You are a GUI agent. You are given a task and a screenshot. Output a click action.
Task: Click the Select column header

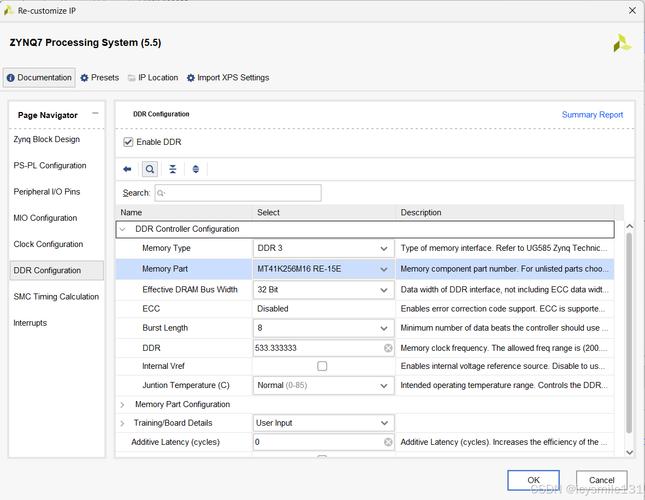(324, 213)
